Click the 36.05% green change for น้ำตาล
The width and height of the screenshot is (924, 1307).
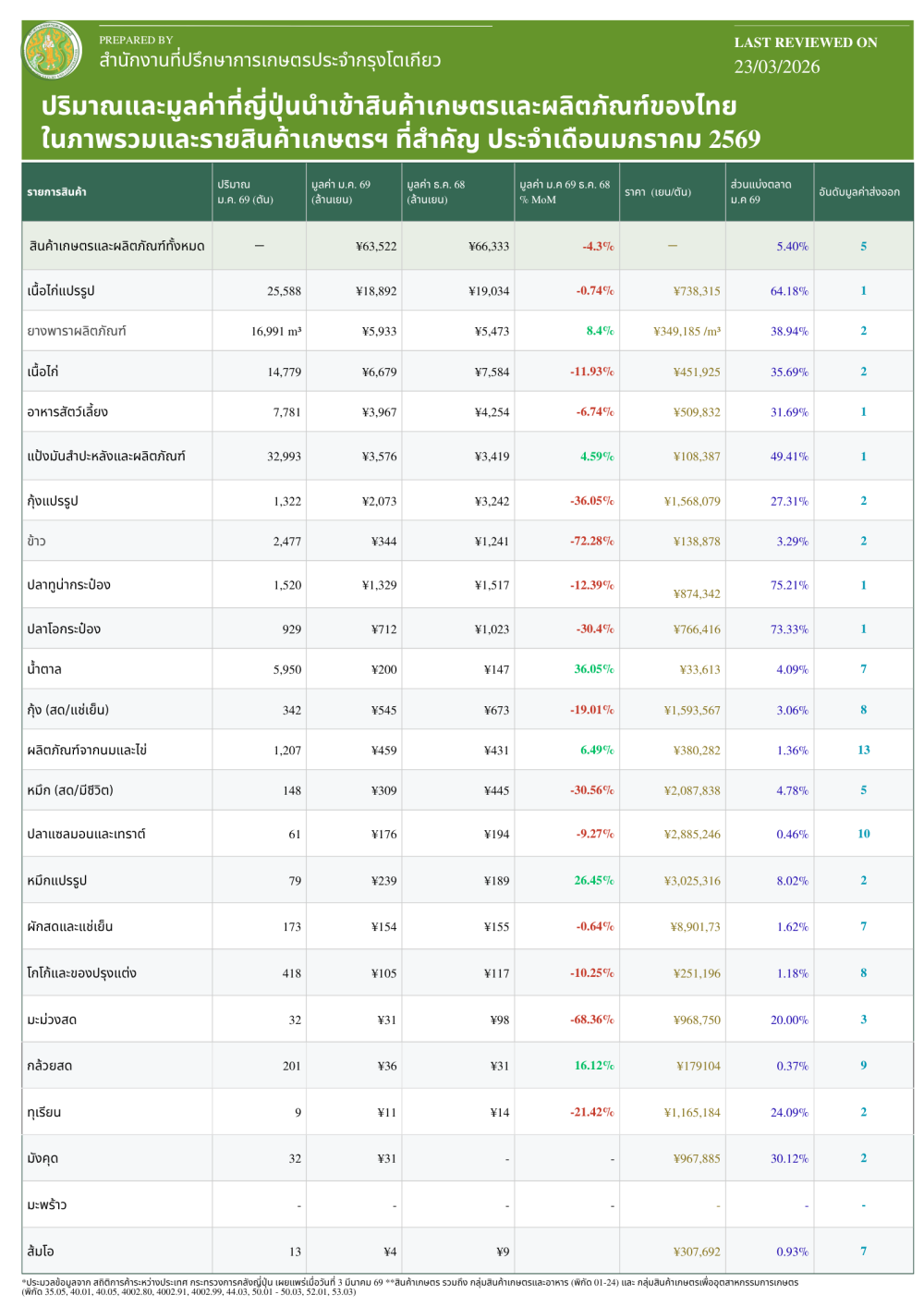[x=593, y=669]
